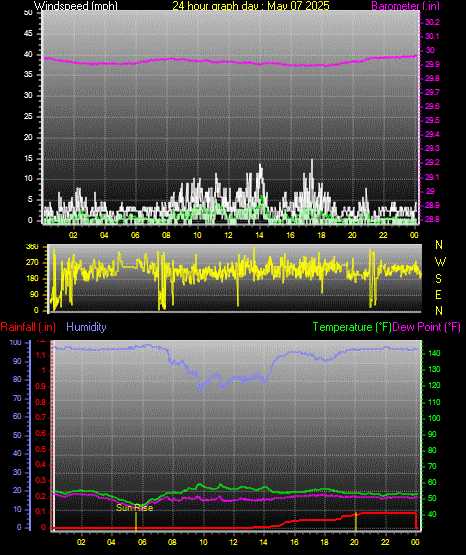Click the 0.5 rainfall axis value

[x=41, y=449]
